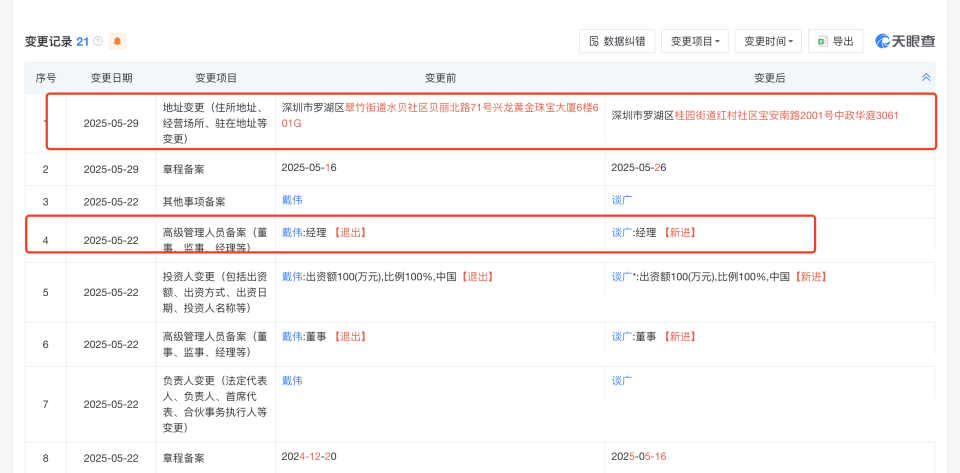Screen dimensions: 960x473
Task: Click 其他事项备案 item cell
Action: click(x=216, y=201)
